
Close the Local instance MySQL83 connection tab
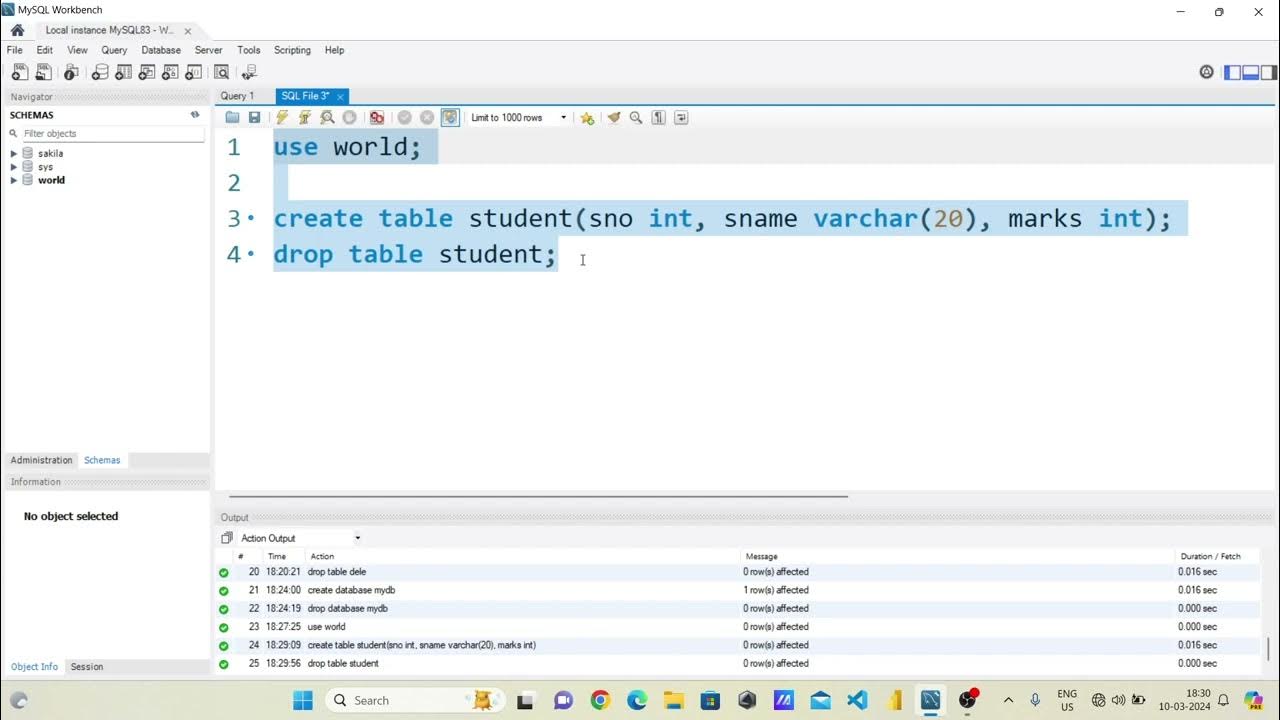(x=187, y=31)
